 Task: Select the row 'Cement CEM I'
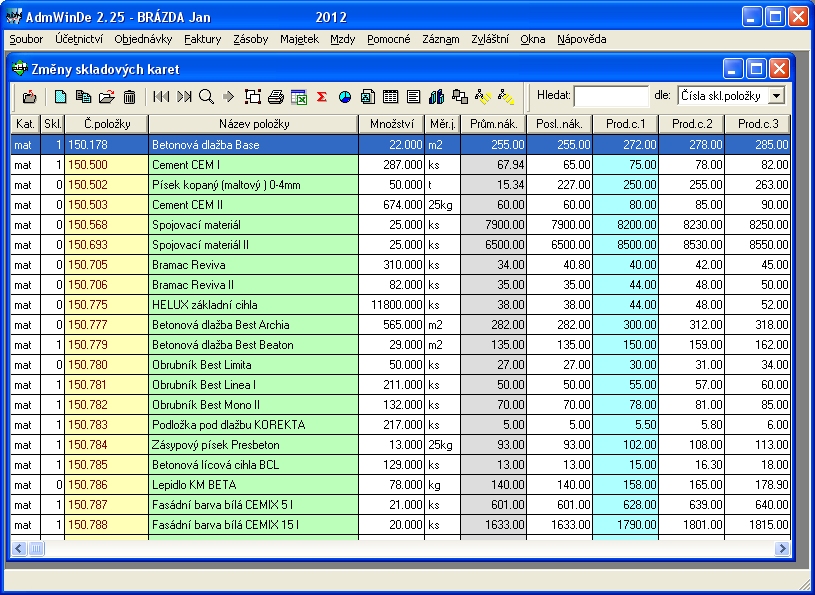(x=400, y=165)
